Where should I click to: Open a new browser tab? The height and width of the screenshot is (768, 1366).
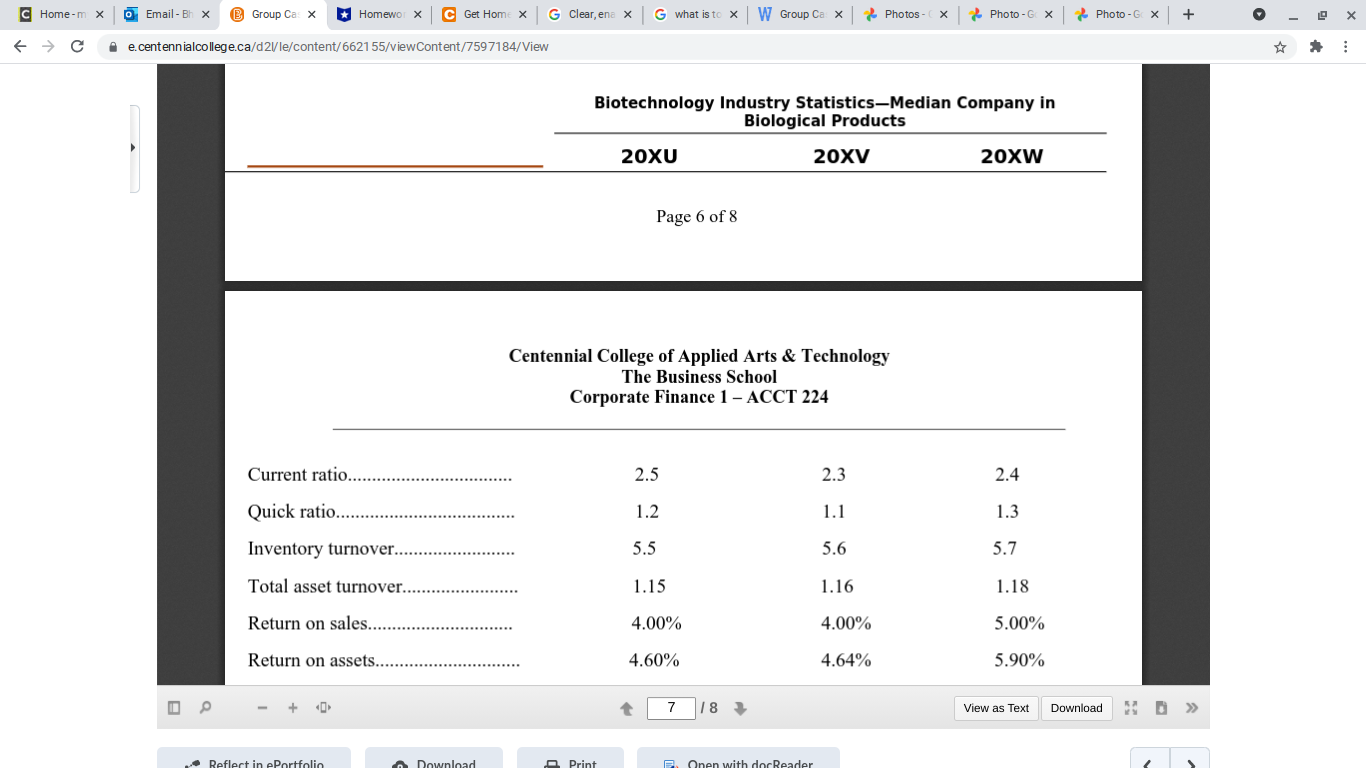(1188, 14)
